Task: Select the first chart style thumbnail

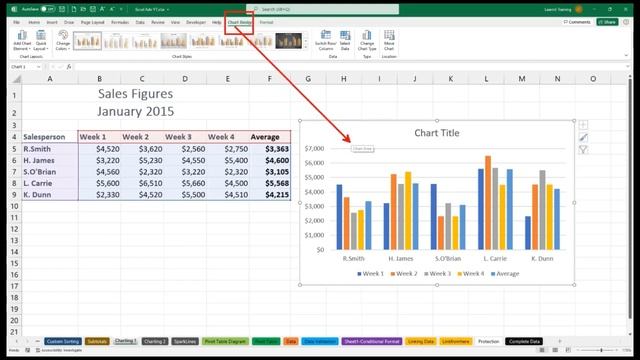Action: (87, 41)
